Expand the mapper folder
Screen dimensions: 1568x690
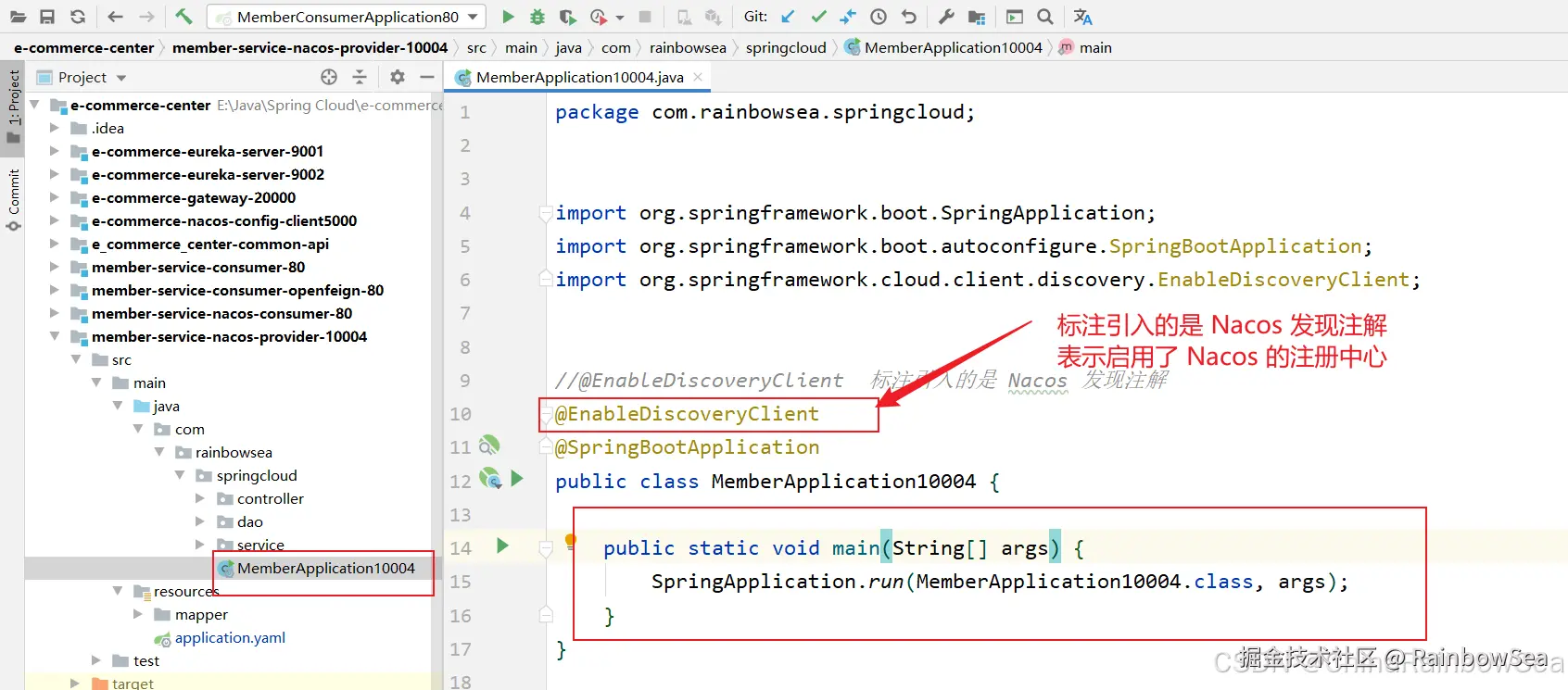pyautogui.click(x=138, y=614)
